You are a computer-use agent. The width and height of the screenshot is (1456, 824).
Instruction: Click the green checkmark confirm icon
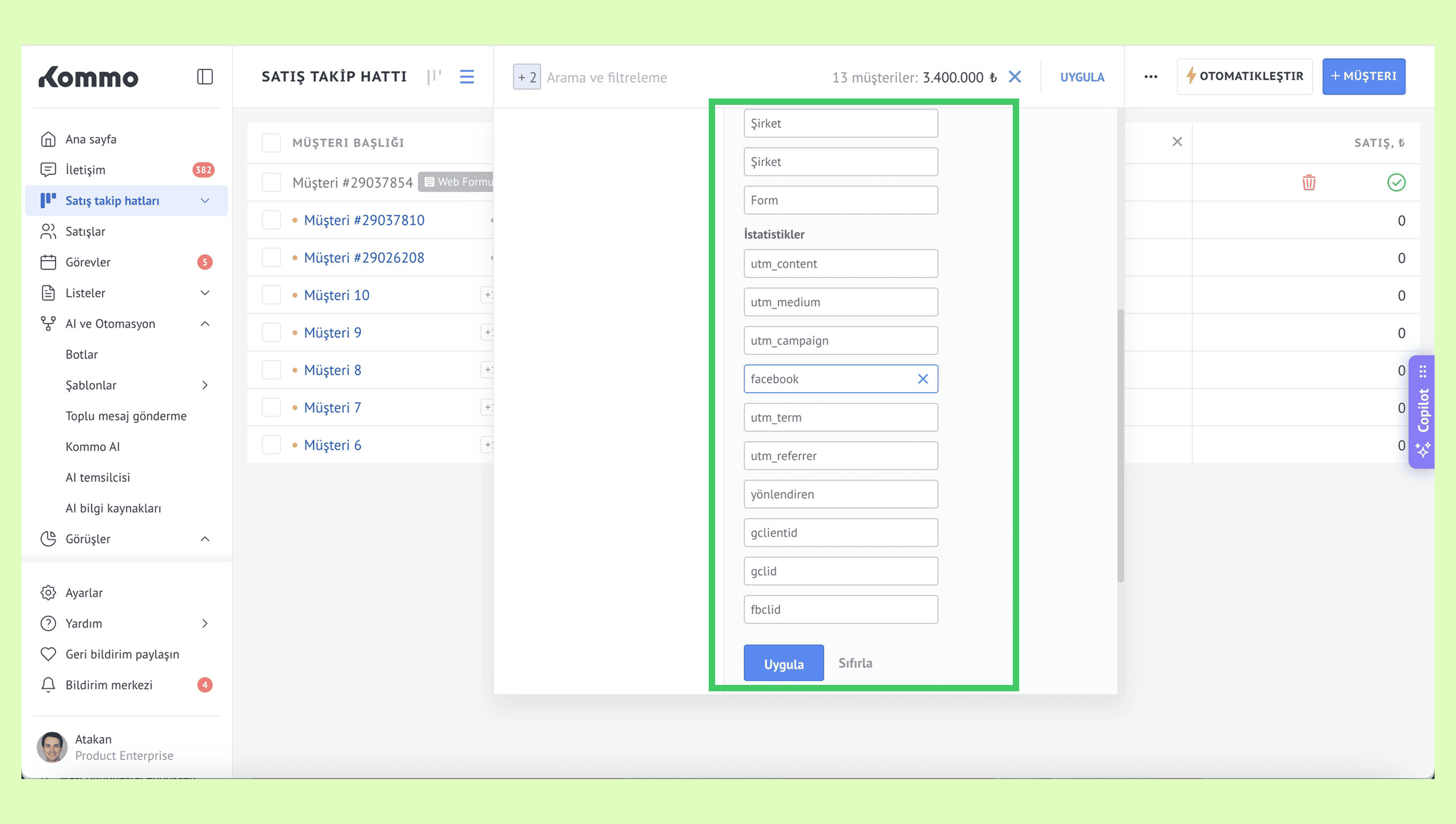[1396, 182]
